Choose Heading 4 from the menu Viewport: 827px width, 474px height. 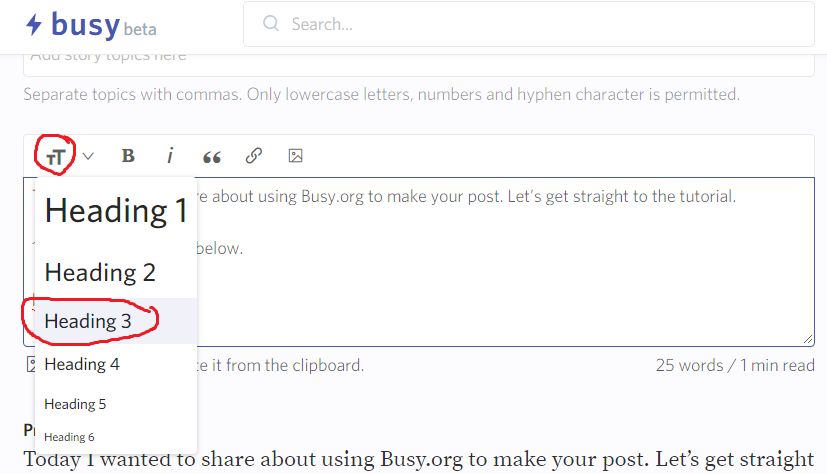116,364
